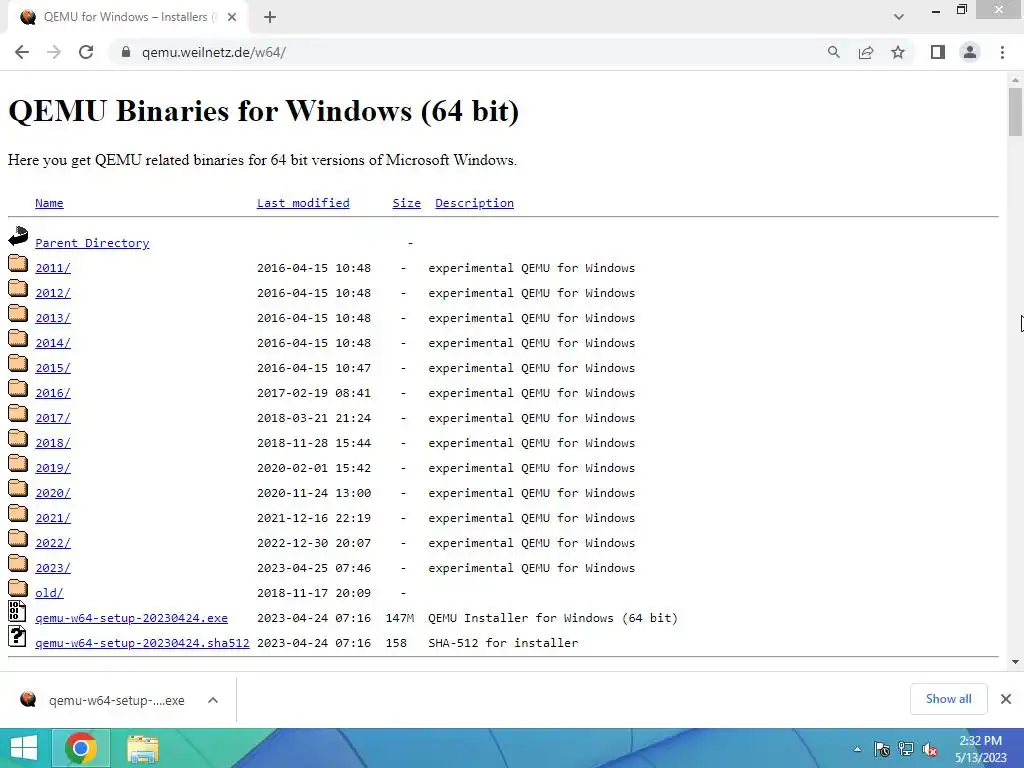Open the 2014/ folder link

click(53, 343)
